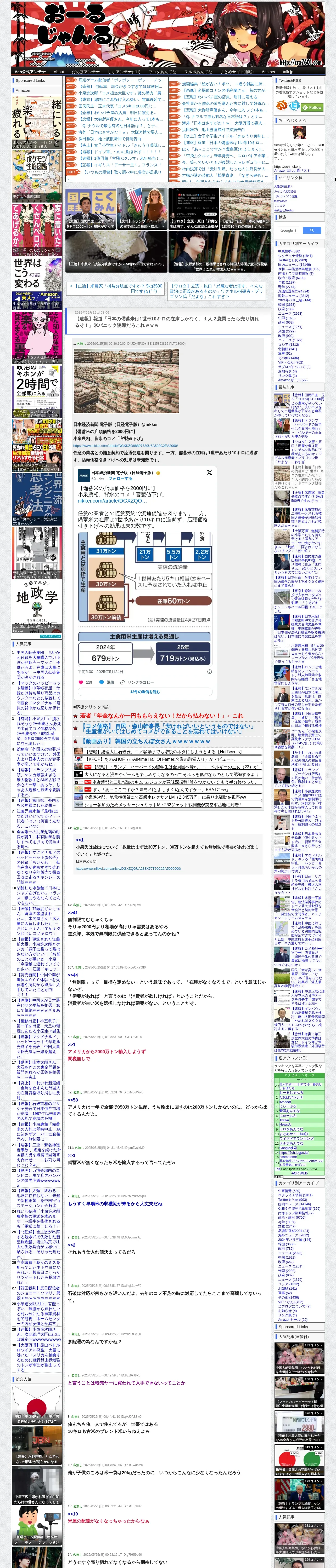This screenshot has height=1568, width=336.
Task: Click the rice sacks photo in post 1
Action: pos(126,381)
